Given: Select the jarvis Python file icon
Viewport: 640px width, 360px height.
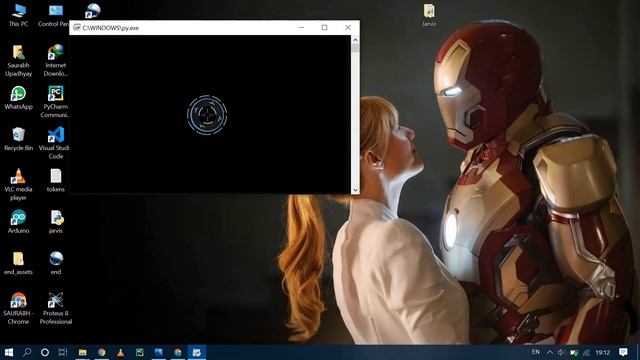Looking at the screenshot, I should [56, 222].
